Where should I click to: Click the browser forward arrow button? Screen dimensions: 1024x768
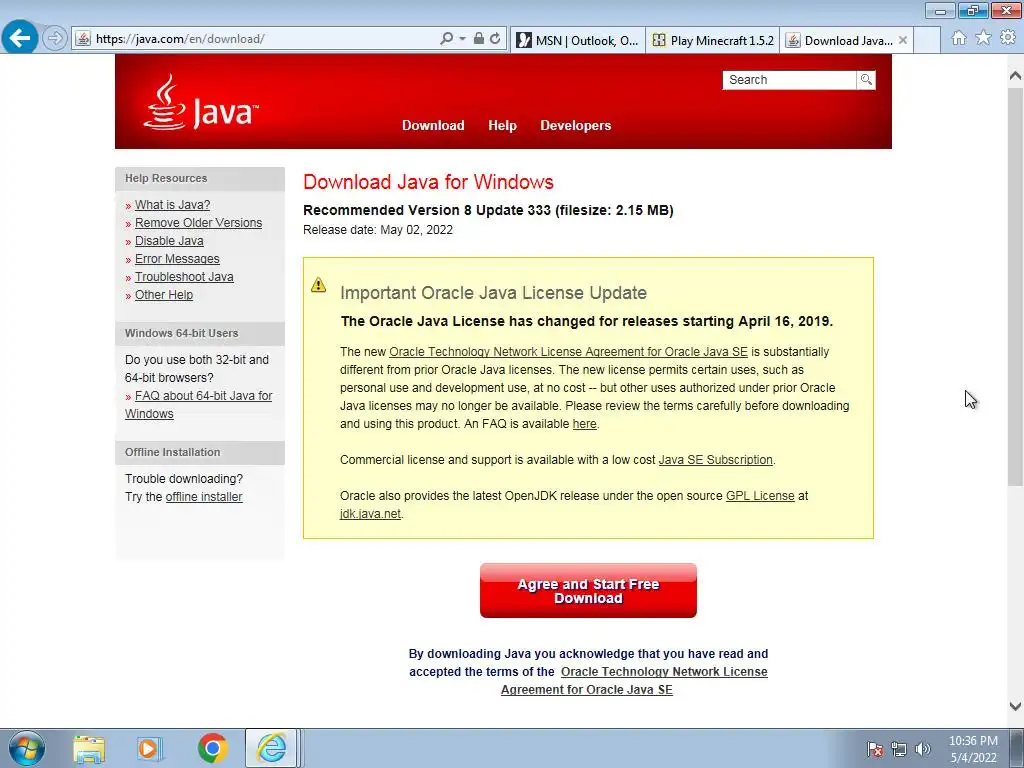(x=56, y=39)
